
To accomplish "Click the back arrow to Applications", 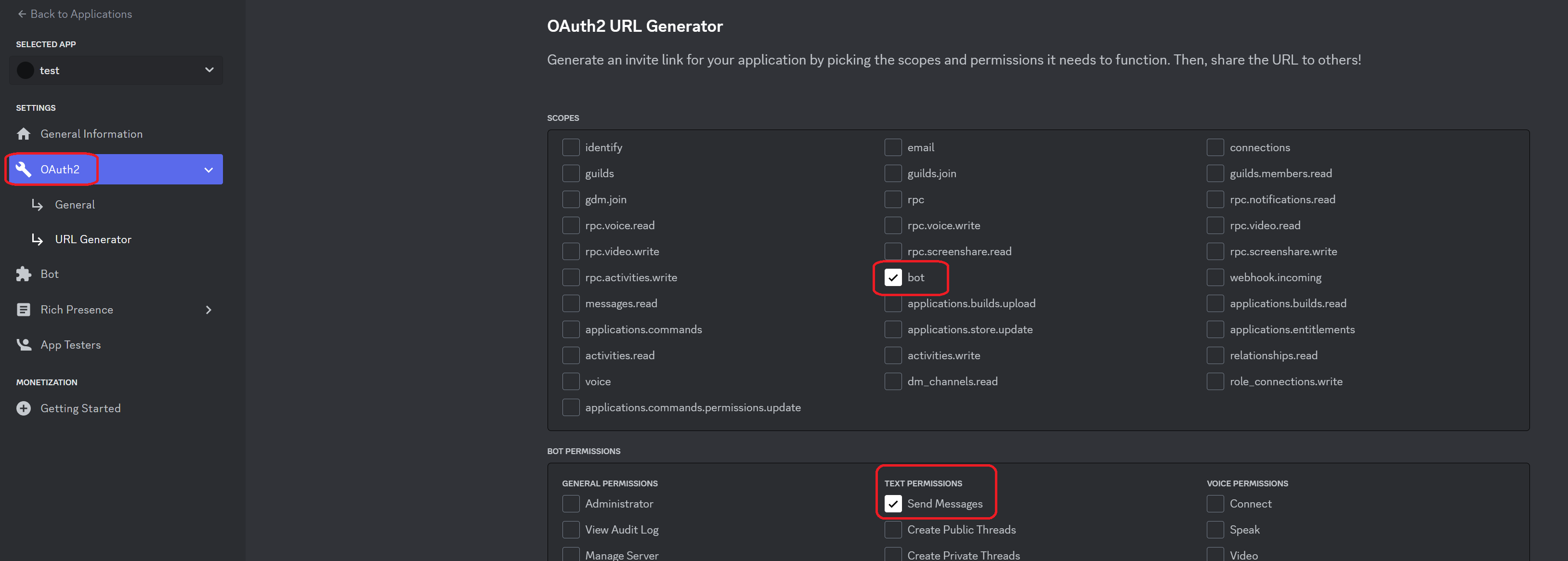I will pyautogui.click(x=22, y=14).
